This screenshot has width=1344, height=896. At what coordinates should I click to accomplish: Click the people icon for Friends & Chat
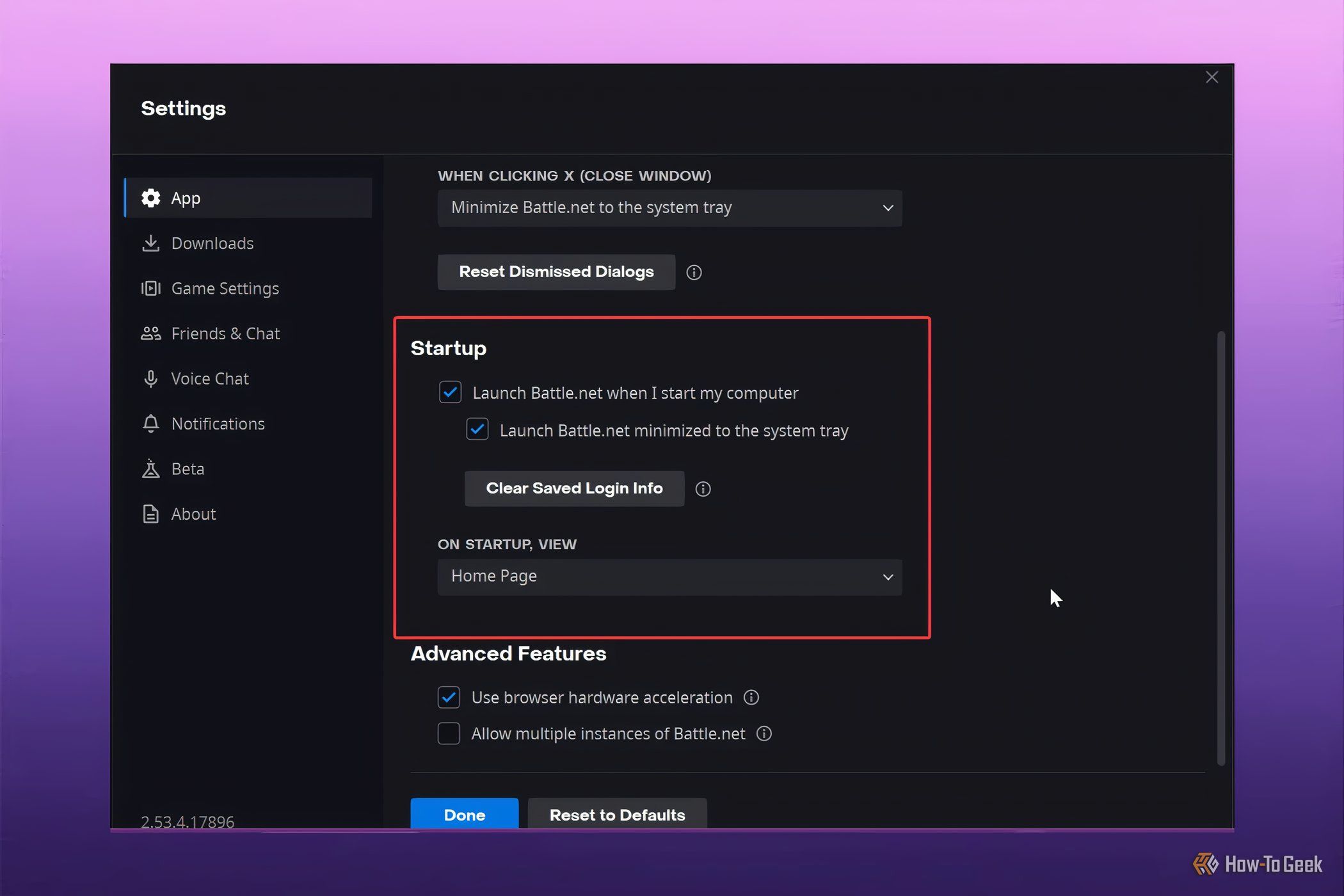(150, 333)
